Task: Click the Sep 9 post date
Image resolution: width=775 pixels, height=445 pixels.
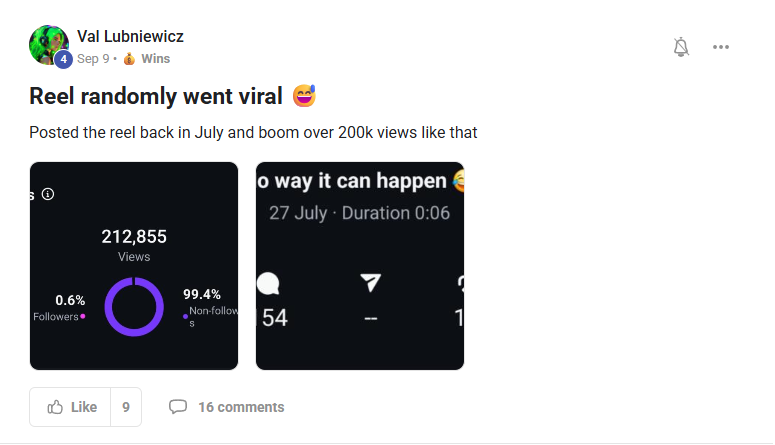Action: [93, 59]
